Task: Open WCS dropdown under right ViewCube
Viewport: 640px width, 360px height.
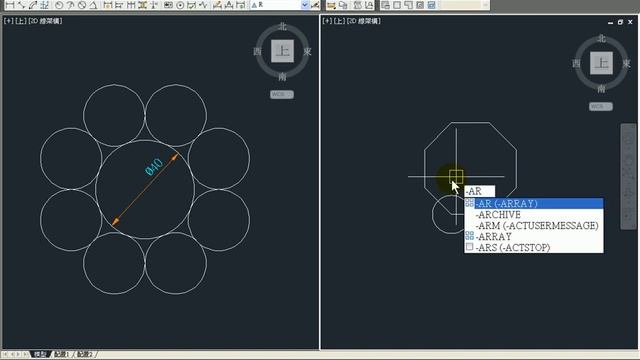Action: [600, 106]
